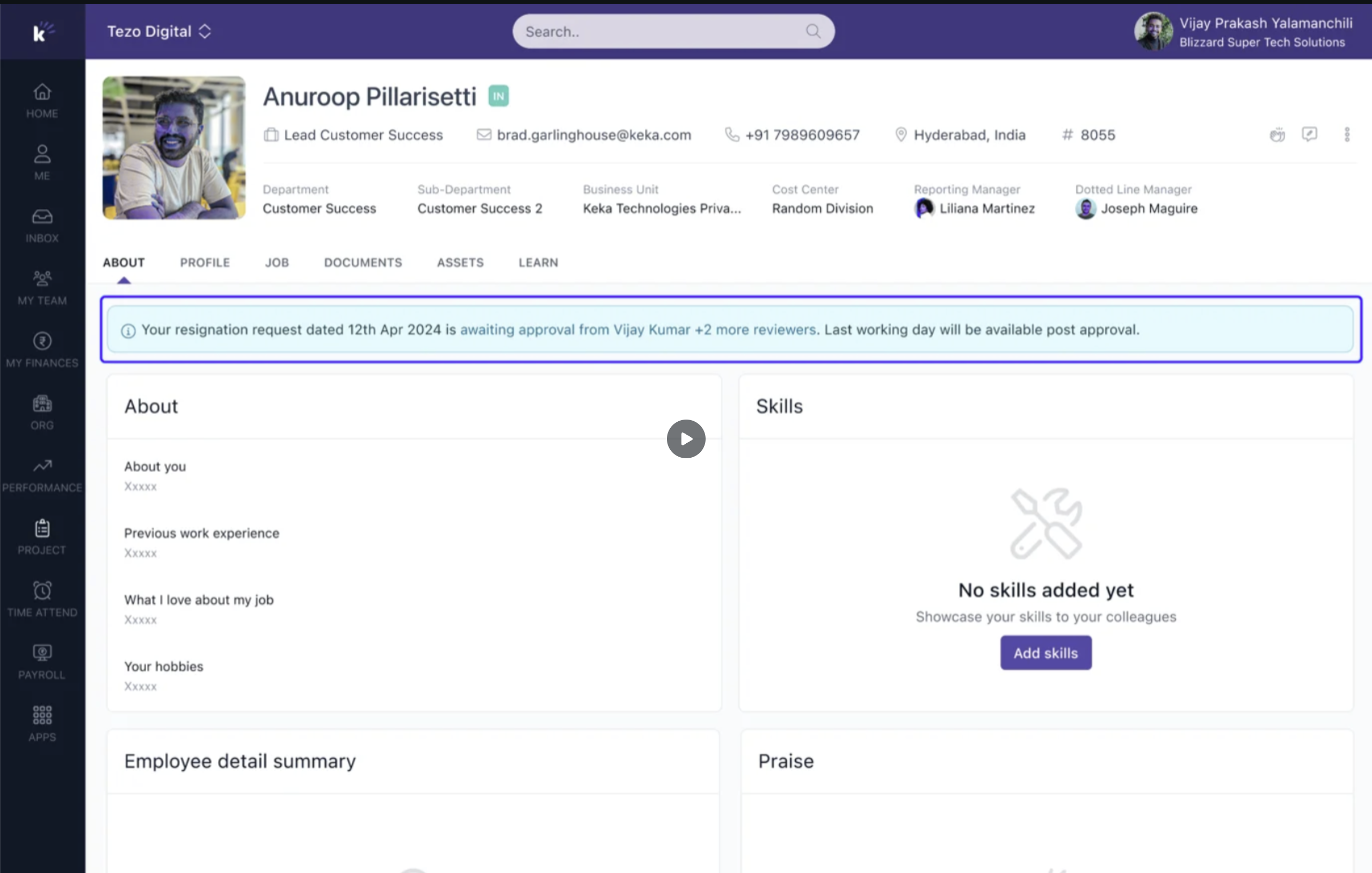
Task: Open the Org chart icon
Action: [x=42, y=412]
